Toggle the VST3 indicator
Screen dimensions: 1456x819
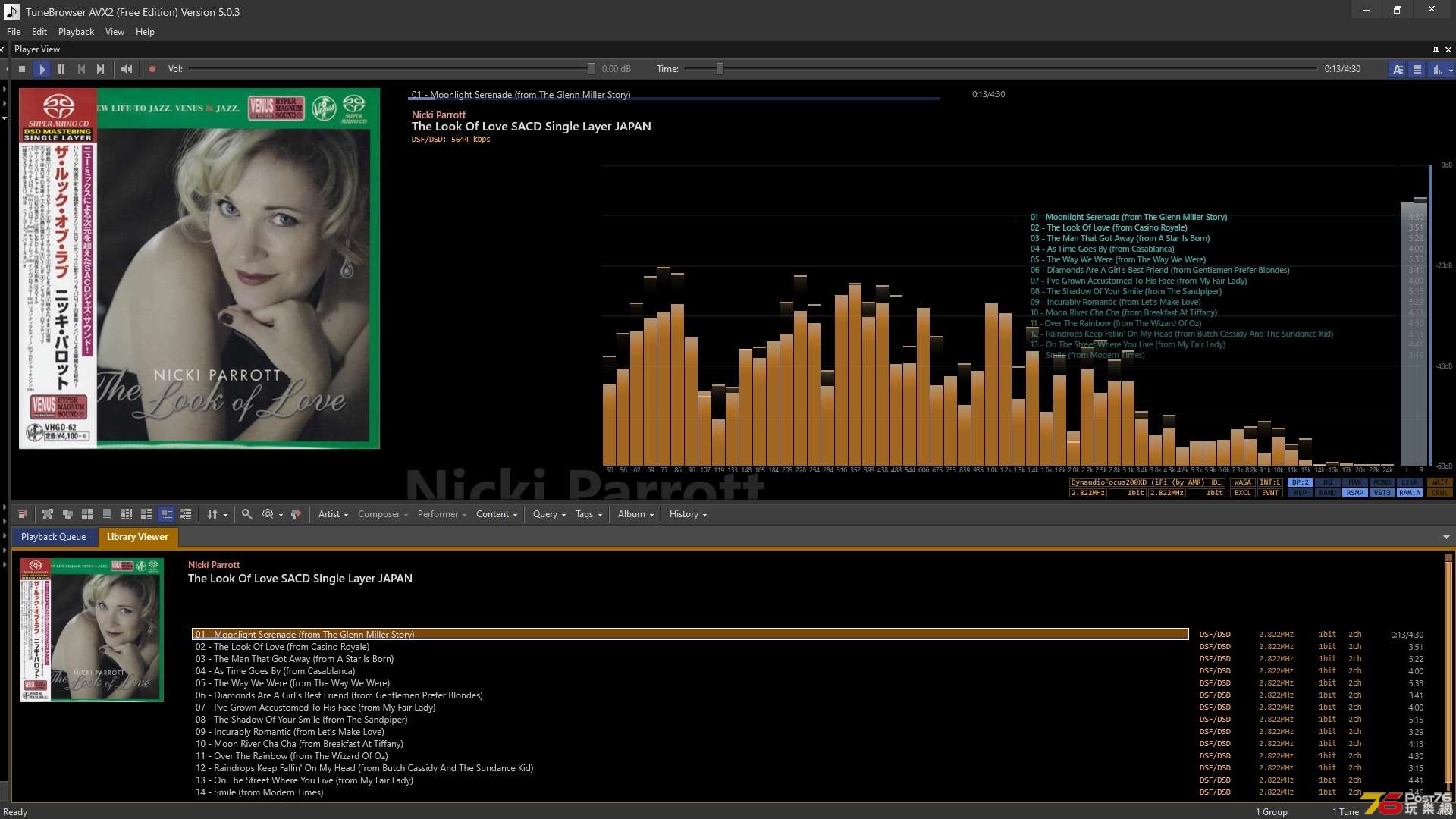(x=1382, y=493)
